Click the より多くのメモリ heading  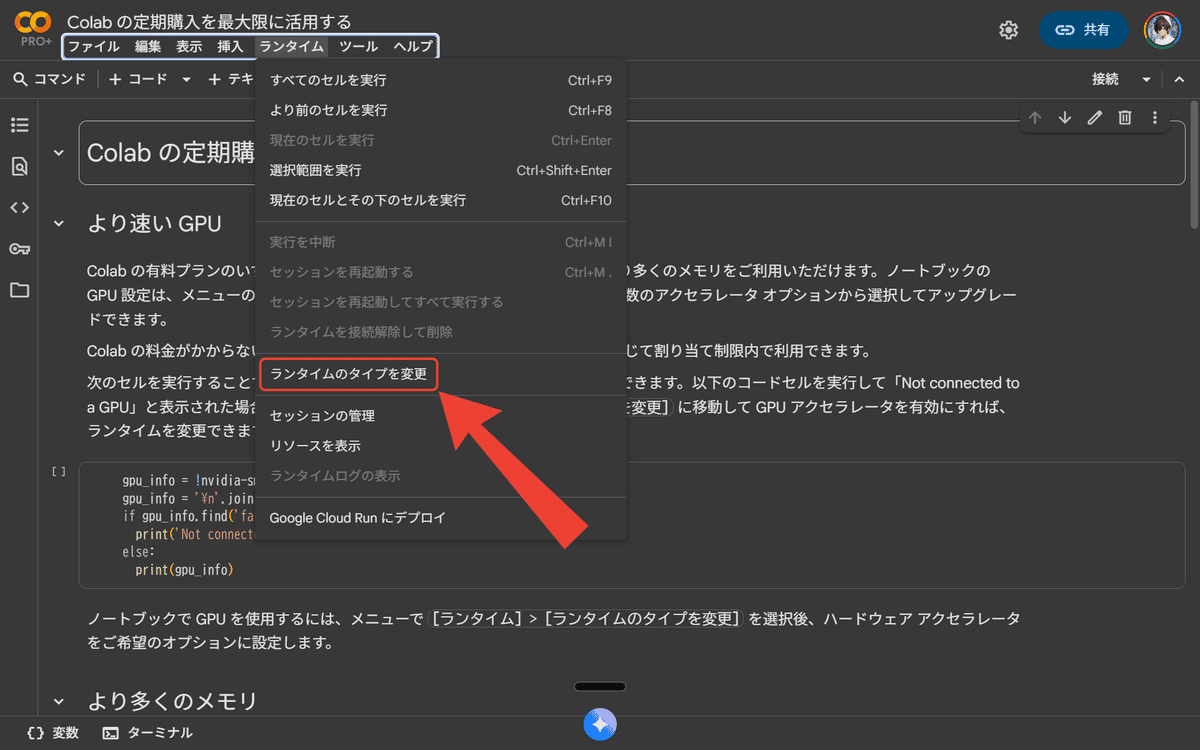pos(172,701)
